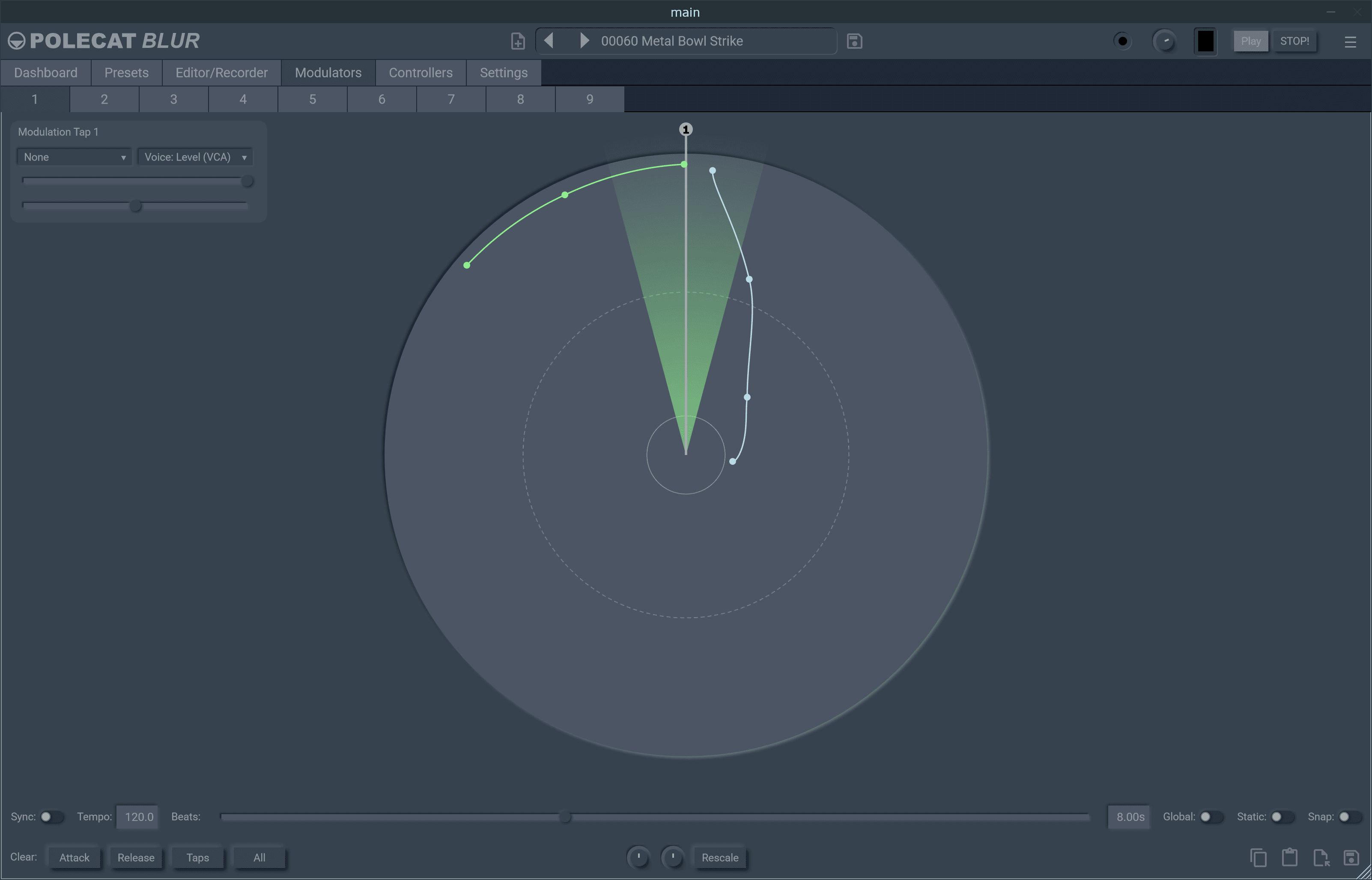Open the Settings tab
Viewport: 1372px width, 880px height.
coord(504,73)
